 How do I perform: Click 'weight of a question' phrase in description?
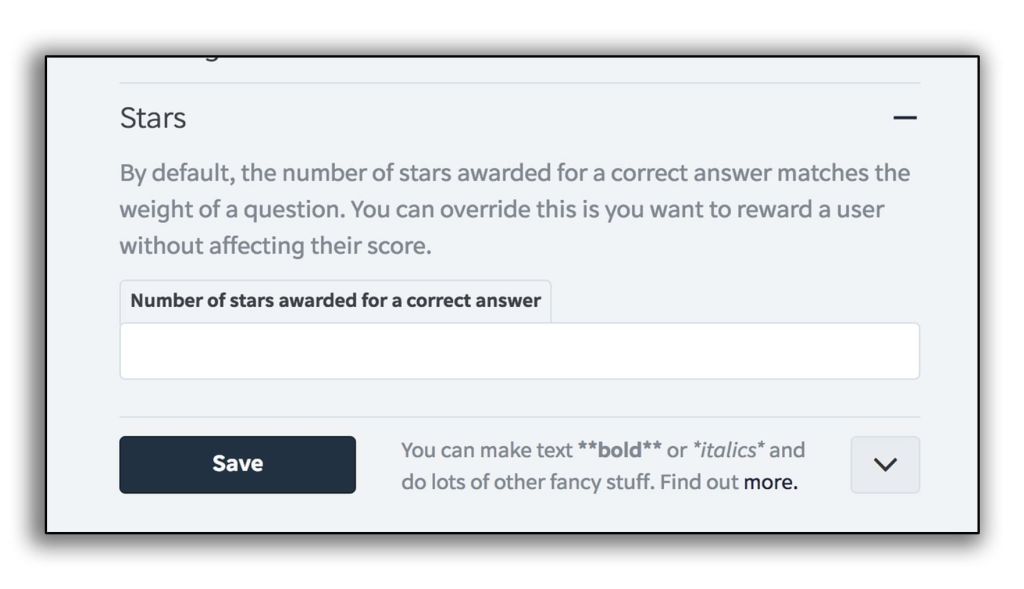click(x=232, y=210)
